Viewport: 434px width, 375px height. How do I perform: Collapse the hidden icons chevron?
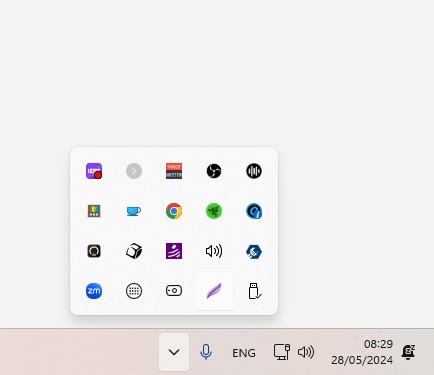pyautogui.click(x=174, y=352)
